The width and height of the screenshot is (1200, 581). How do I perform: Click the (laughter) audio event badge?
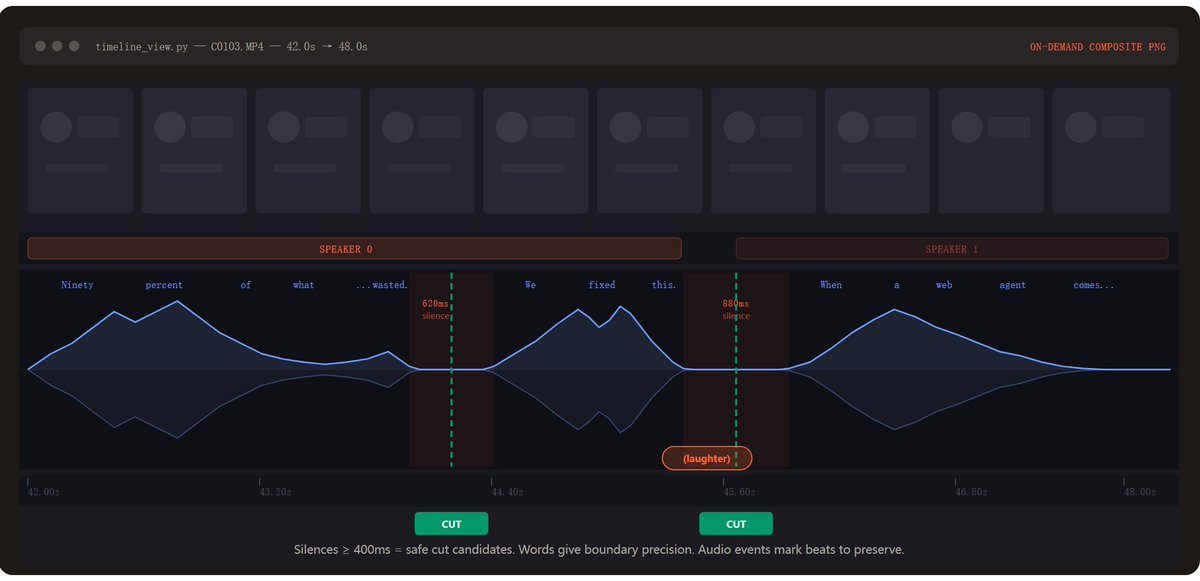[x=707, y=458]
